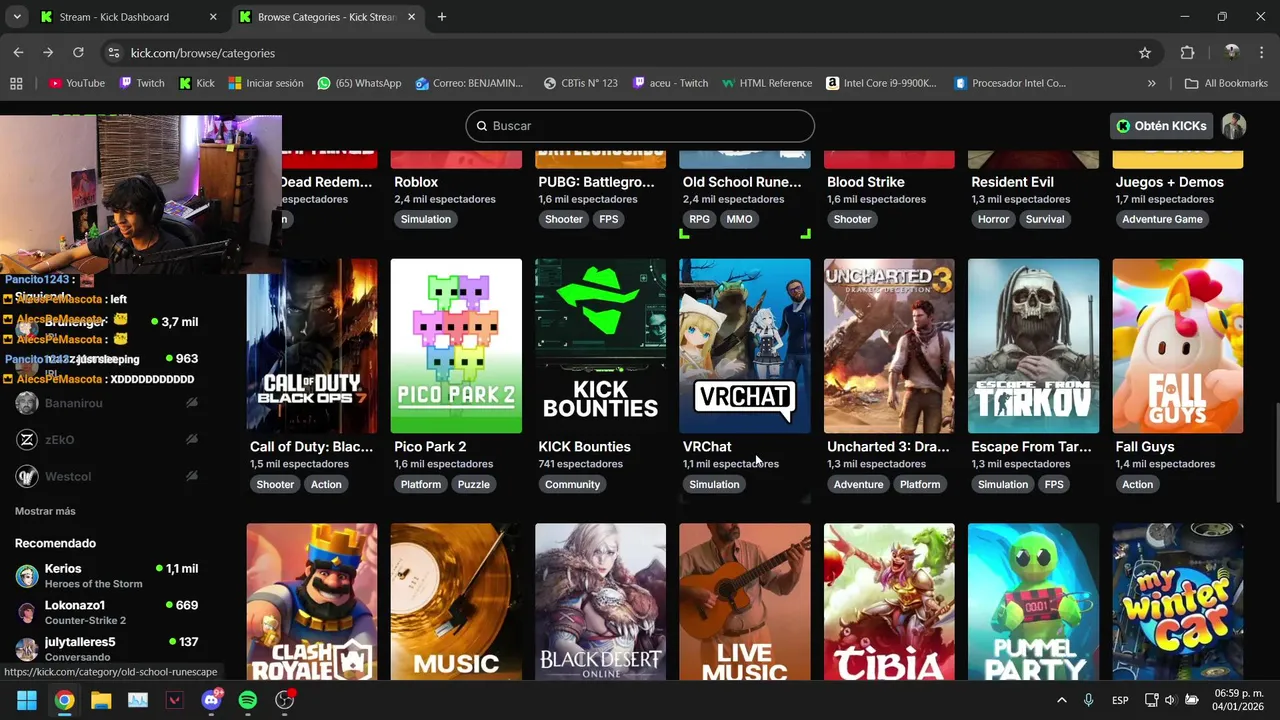Open the offline channel Westcol

click(x=107, y=477)
